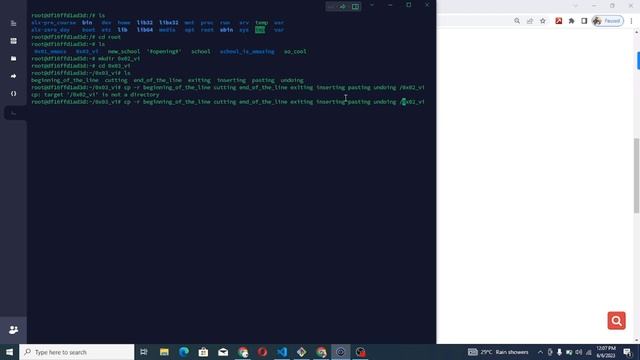Open File Explorer from the taskbar
The height and width of the screenshot is (360, 640).
(x=164, y=352)
